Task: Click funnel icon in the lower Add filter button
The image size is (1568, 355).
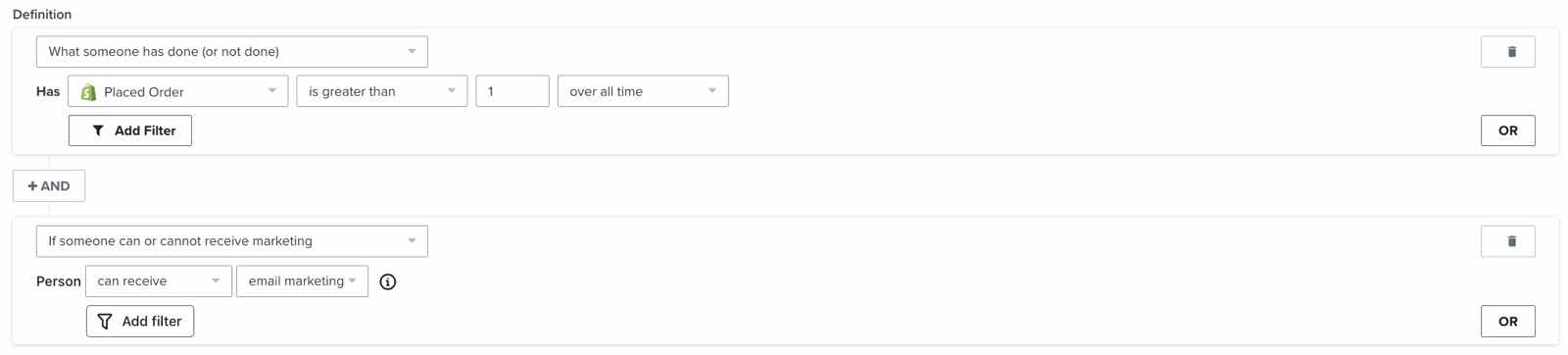Action: (105, 321)
